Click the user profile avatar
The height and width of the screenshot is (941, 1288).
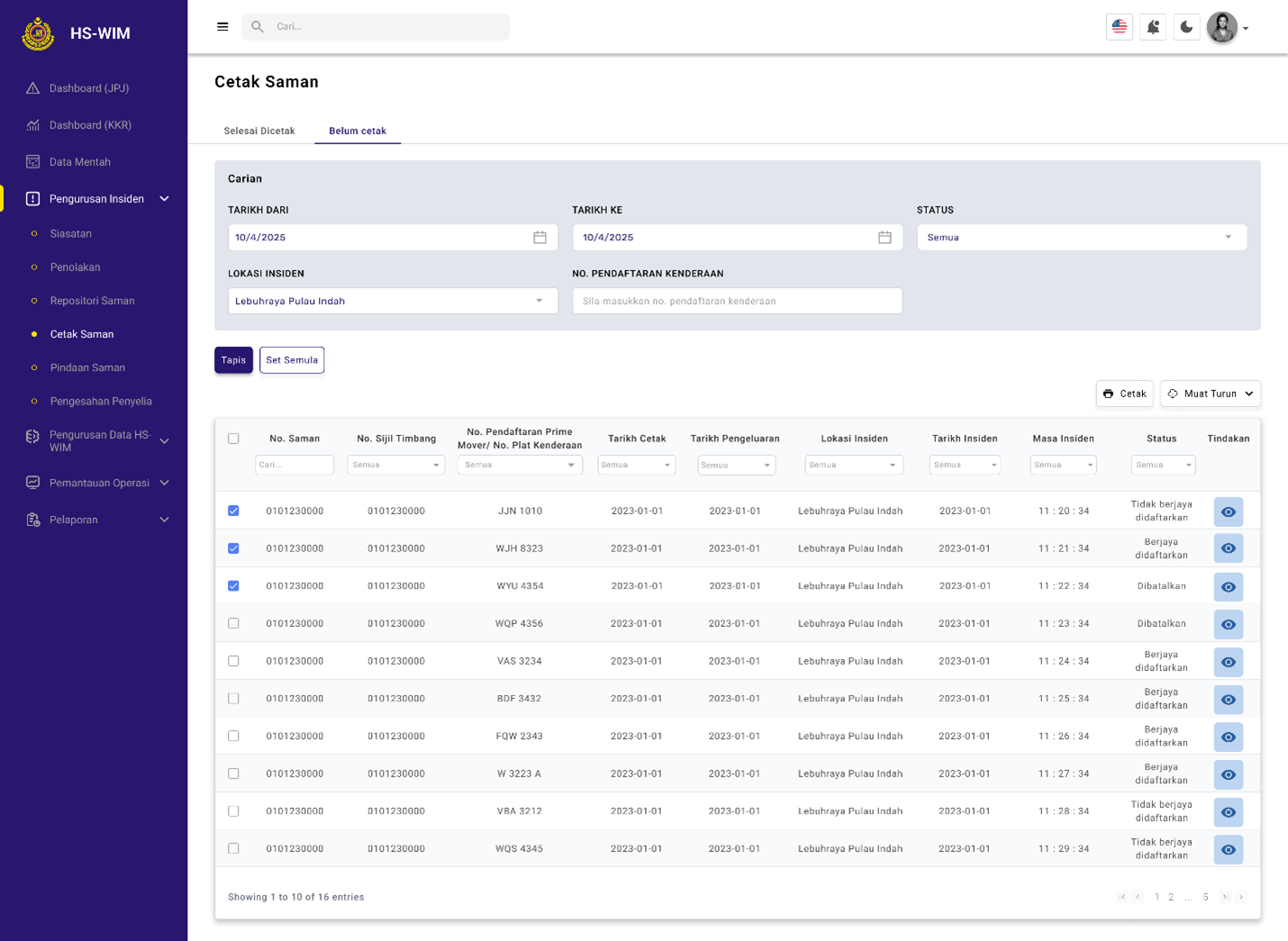point(1222,27)
